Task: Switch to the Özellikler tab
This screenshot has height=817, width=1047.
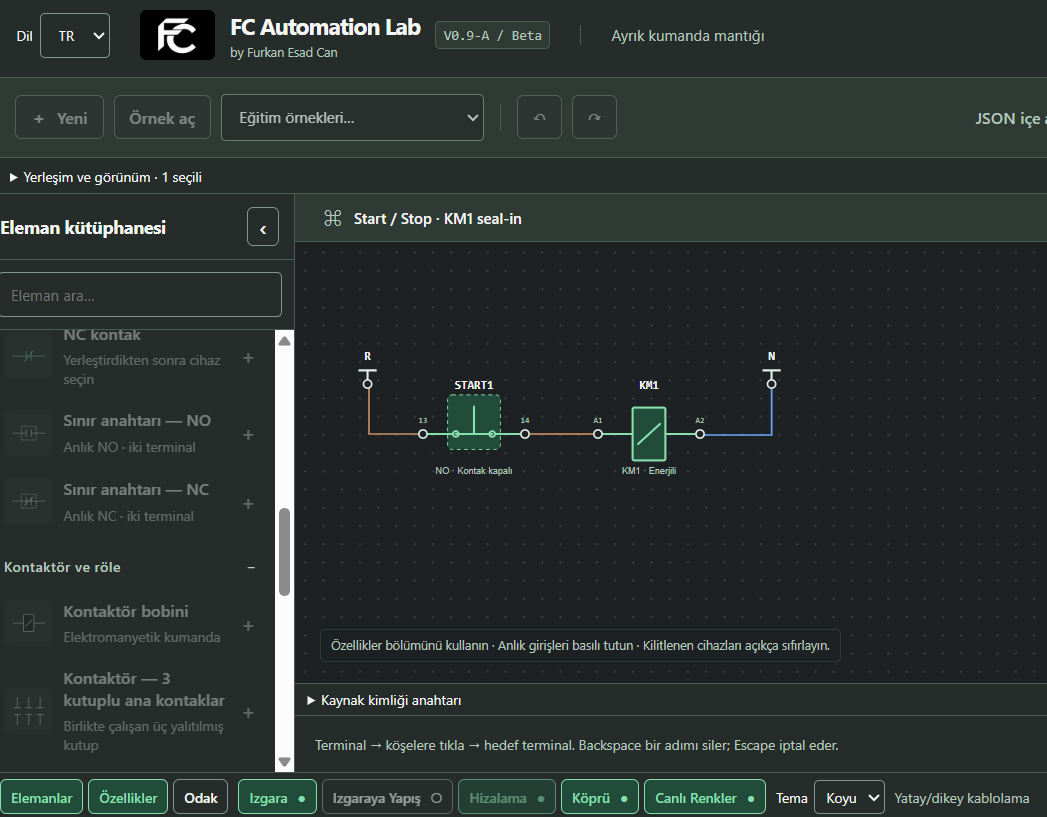Action: (128, 798)
